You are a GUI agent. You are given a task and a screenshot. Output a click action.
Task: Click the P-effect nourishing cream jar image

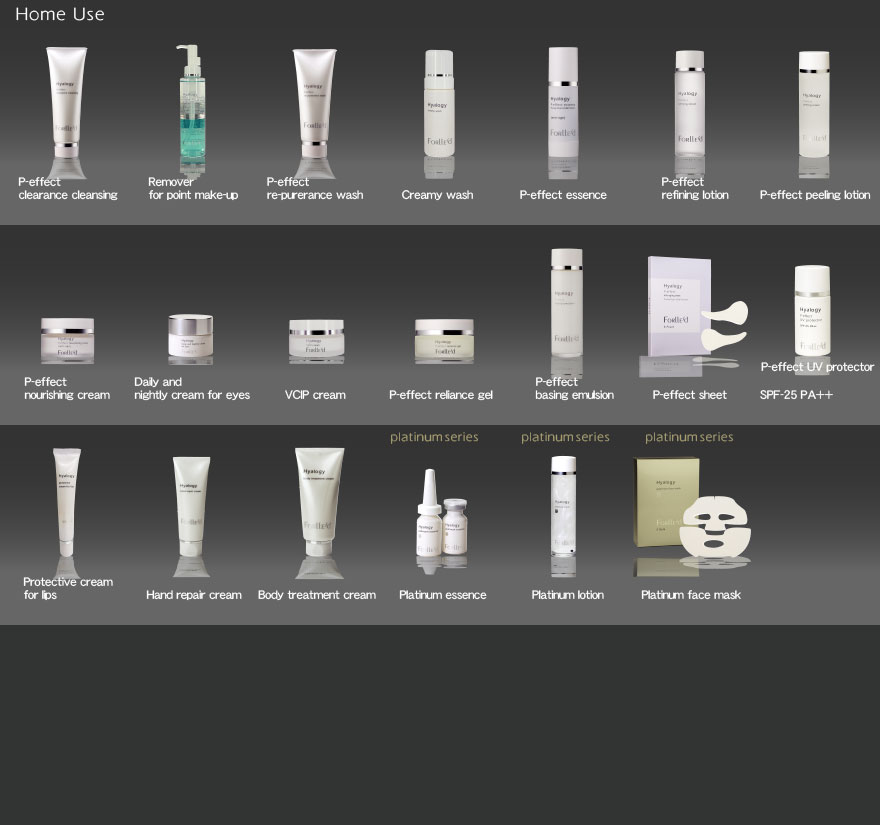pyautogui.click(x=67, y=340)
